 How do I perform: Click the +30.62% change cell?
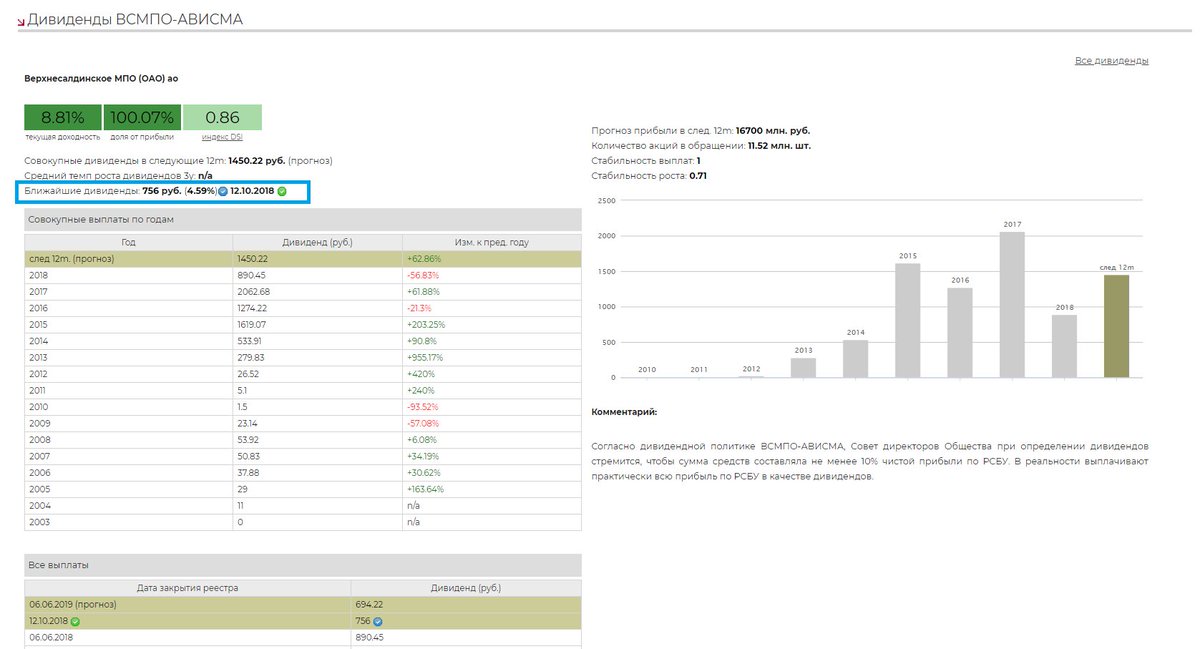[x=491, y=472]
